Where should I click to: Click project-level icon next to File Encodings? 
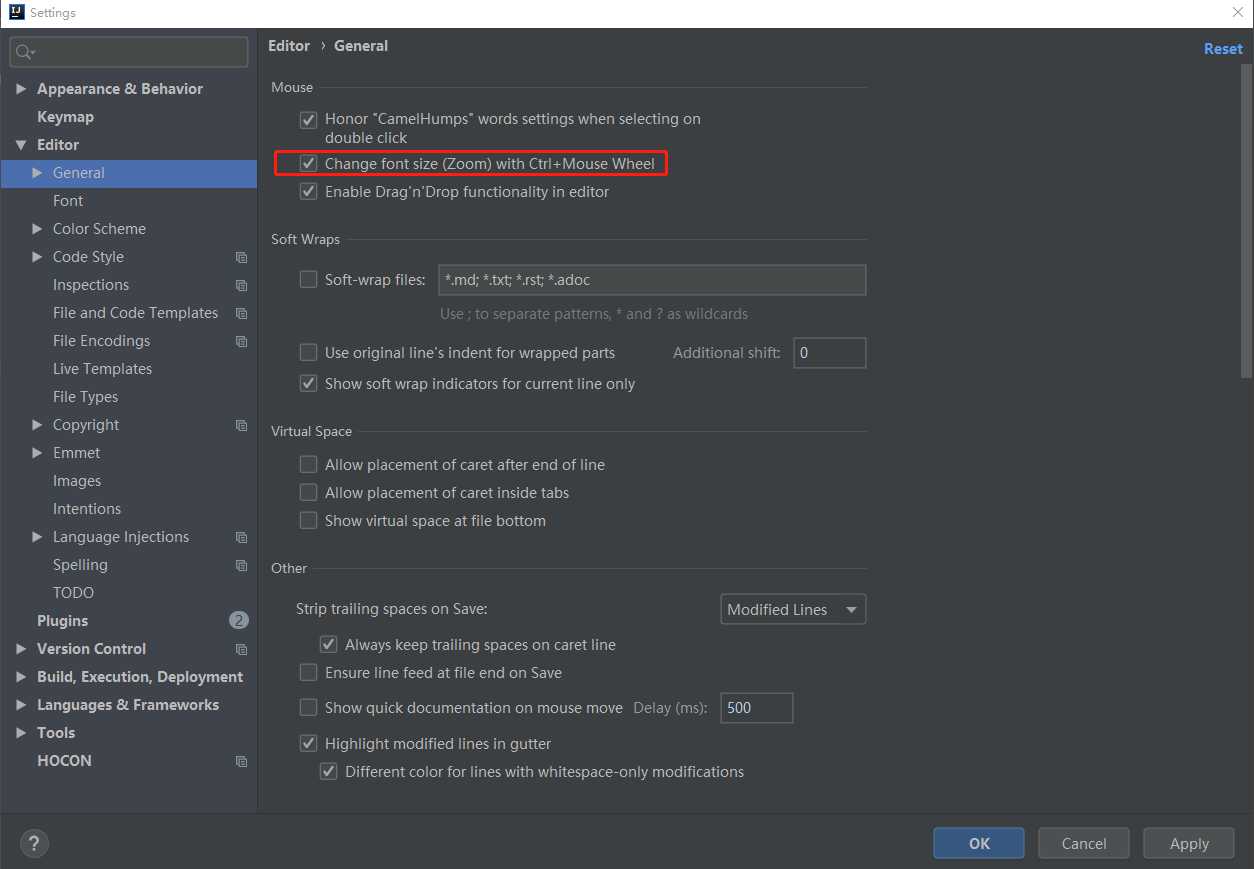coord(241,341)
